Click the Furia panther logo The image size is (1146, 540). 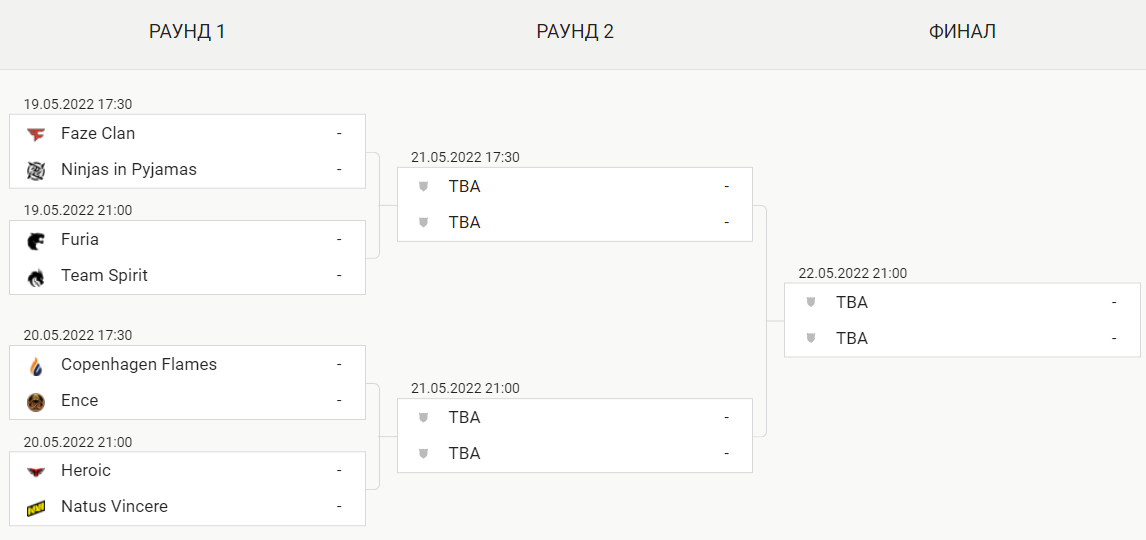point(36,240)
